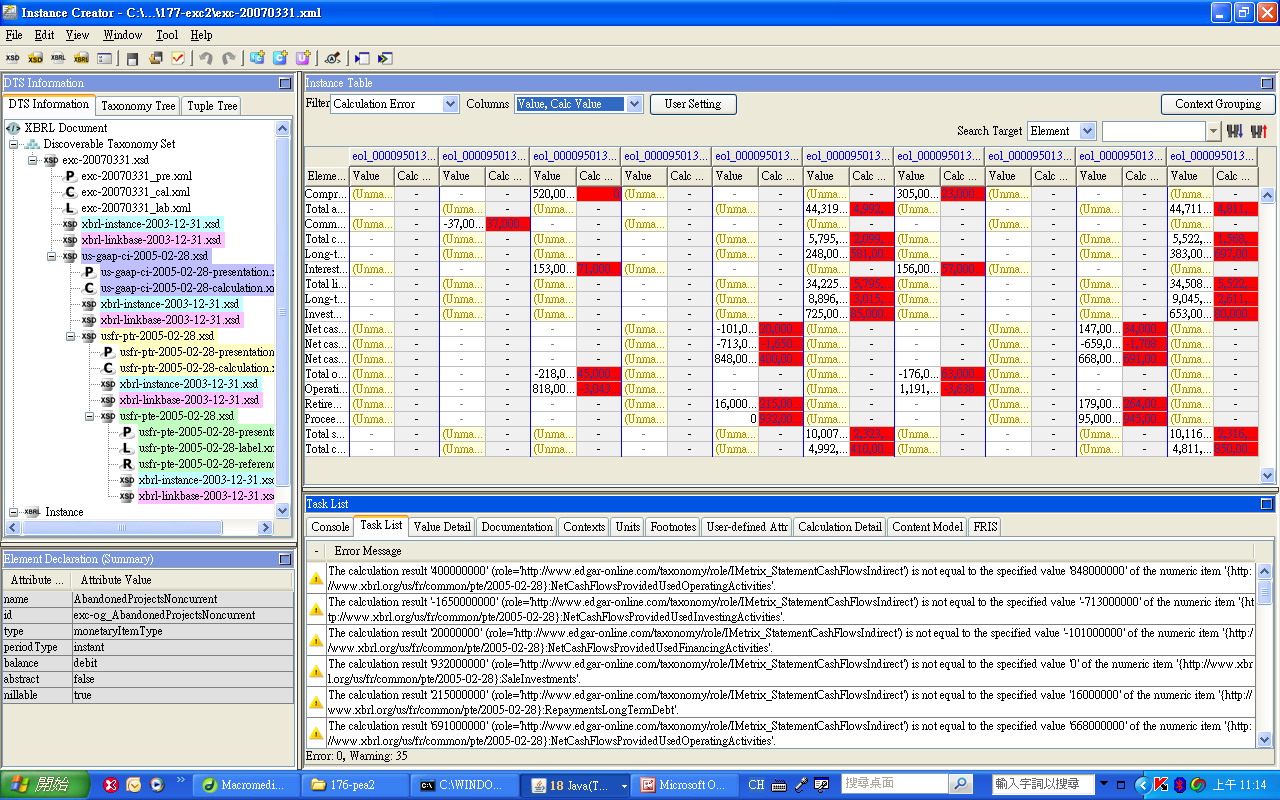Click the yellow open XBRL toolbar icon
The image size is (1280, 800).
81,59
